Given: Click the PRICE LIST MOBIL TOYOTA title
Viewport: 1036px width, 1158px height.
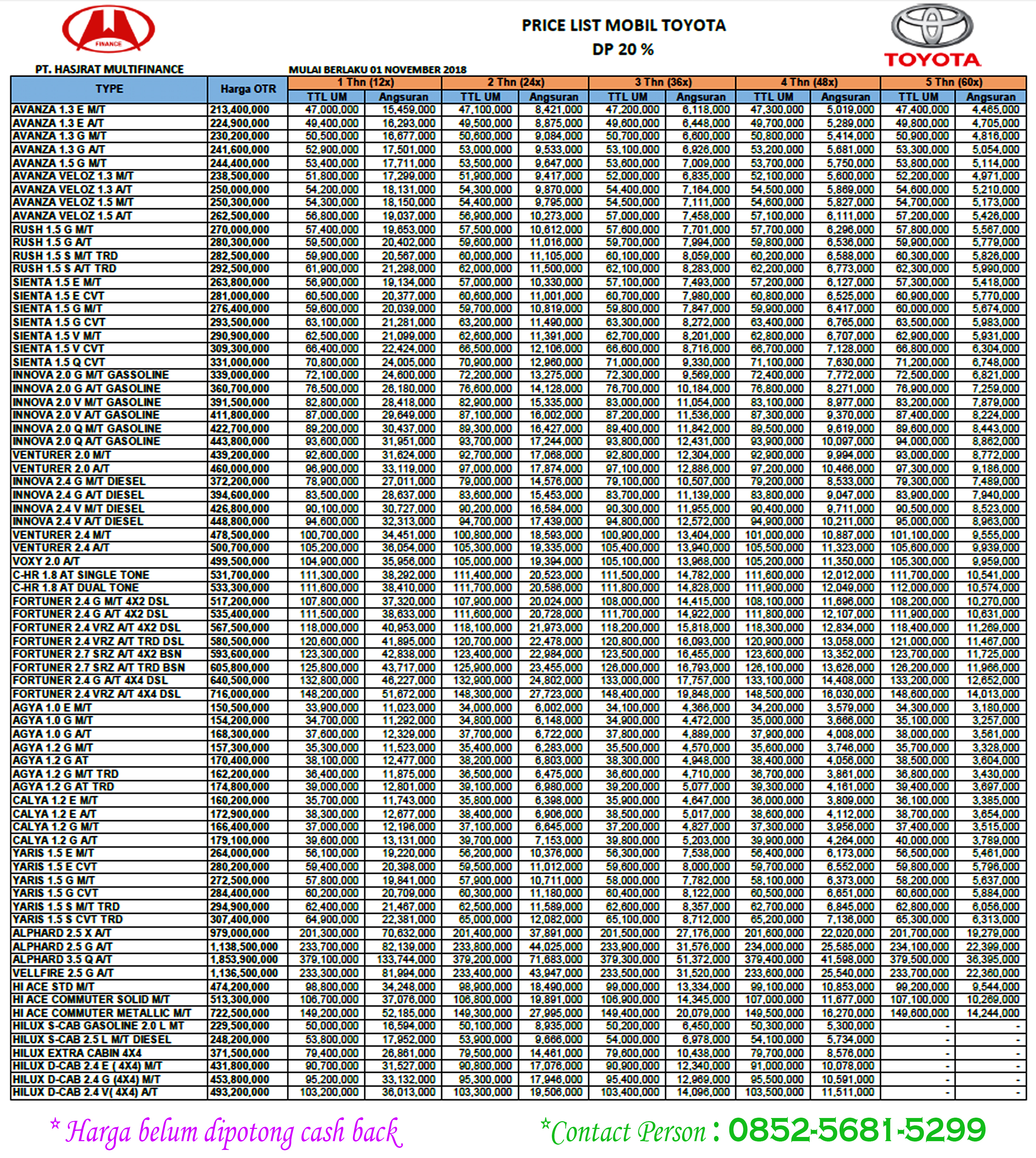Looking at the screenshot, I should (624, 25).
